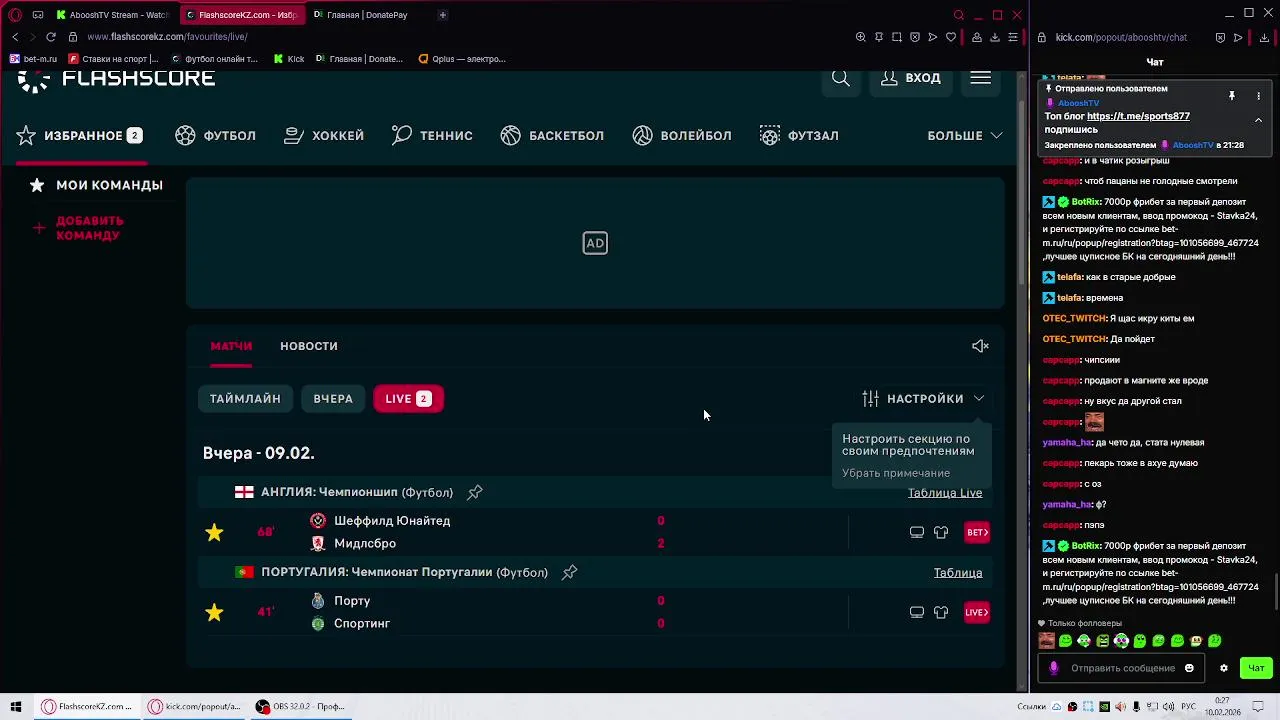The width and height of the screenshot is (1280, 720).
Task: Reload the page in Opera
Action: click(x=51, y=37)
